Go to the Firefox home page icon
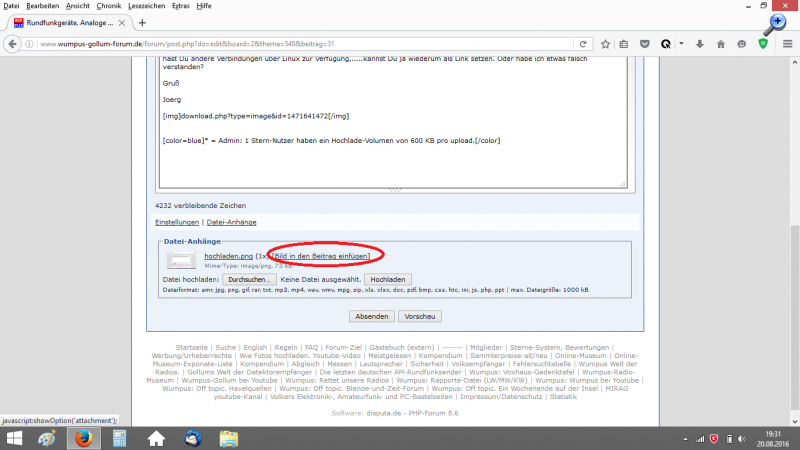Viewport: 800px width, 450px height. 720,44
